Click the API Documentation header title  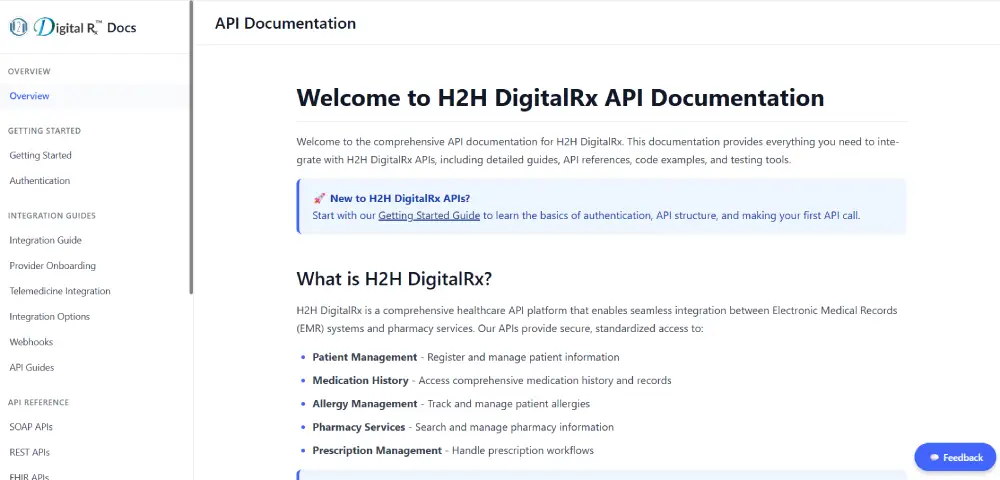[285, 24]
